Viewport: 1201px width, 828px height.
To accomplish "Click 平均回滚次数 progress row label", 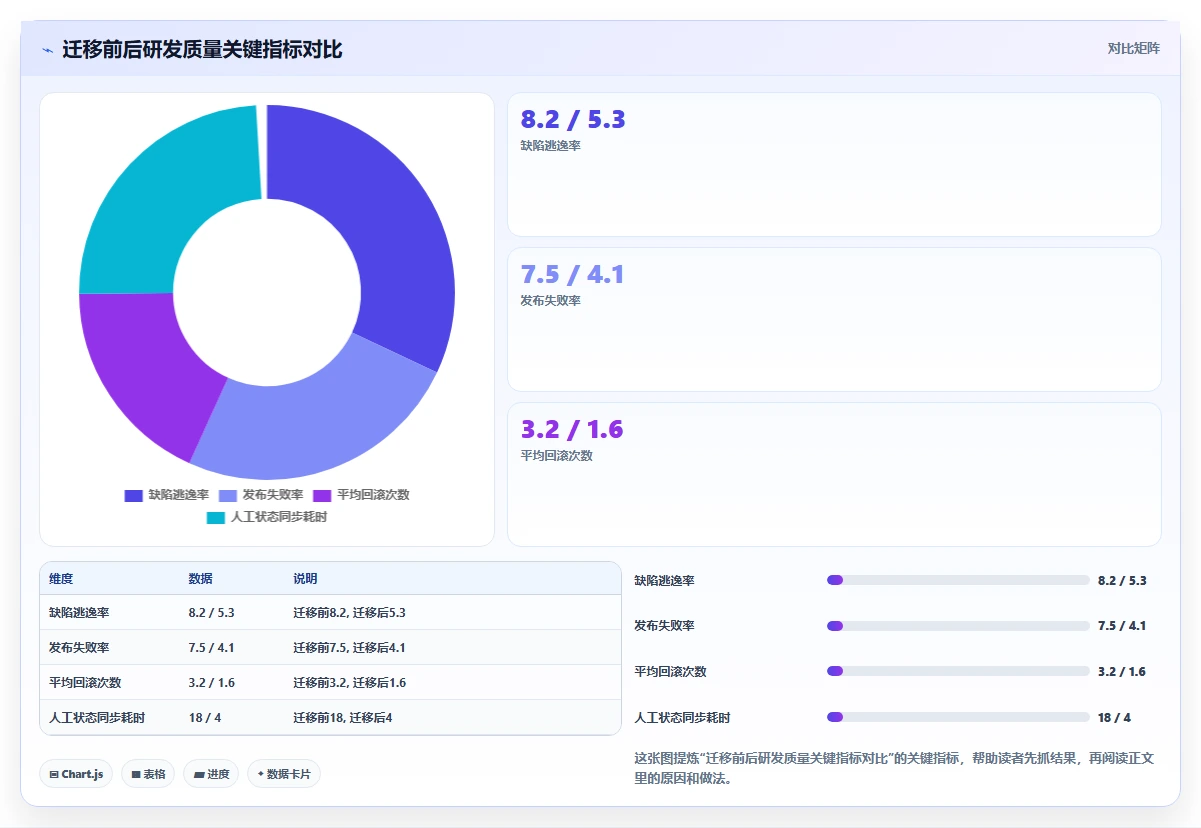I will [x=670, y=672].
